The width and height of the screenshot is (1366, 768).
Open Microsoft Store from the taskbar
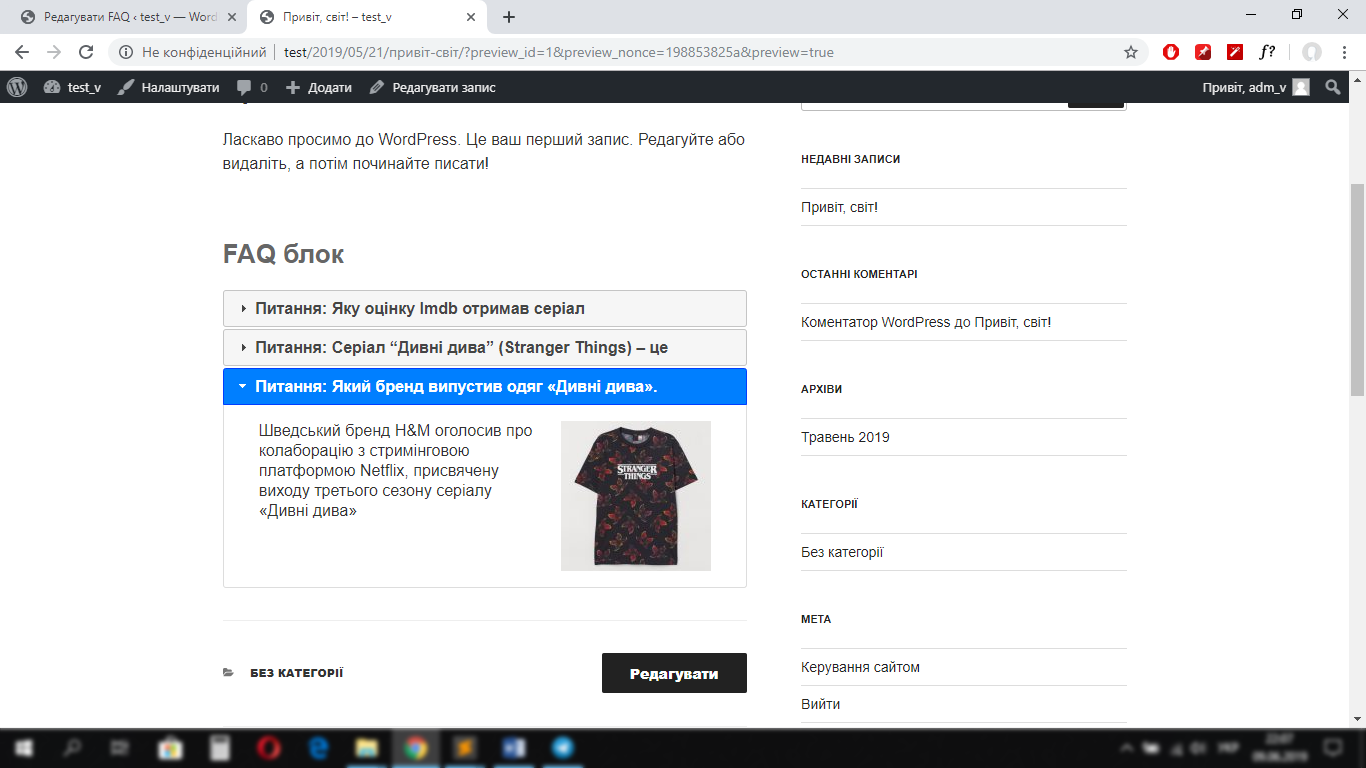(170, 748)
